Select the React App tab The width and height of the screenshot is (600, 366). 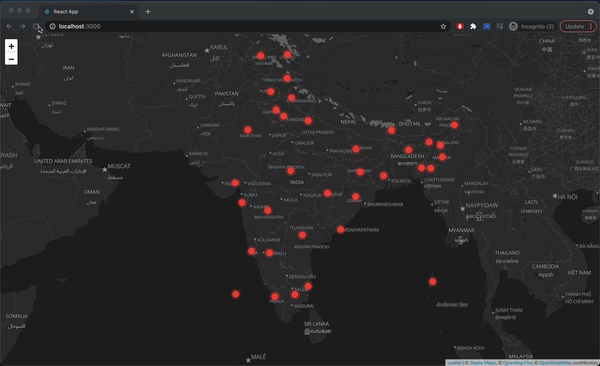[88, 11]
